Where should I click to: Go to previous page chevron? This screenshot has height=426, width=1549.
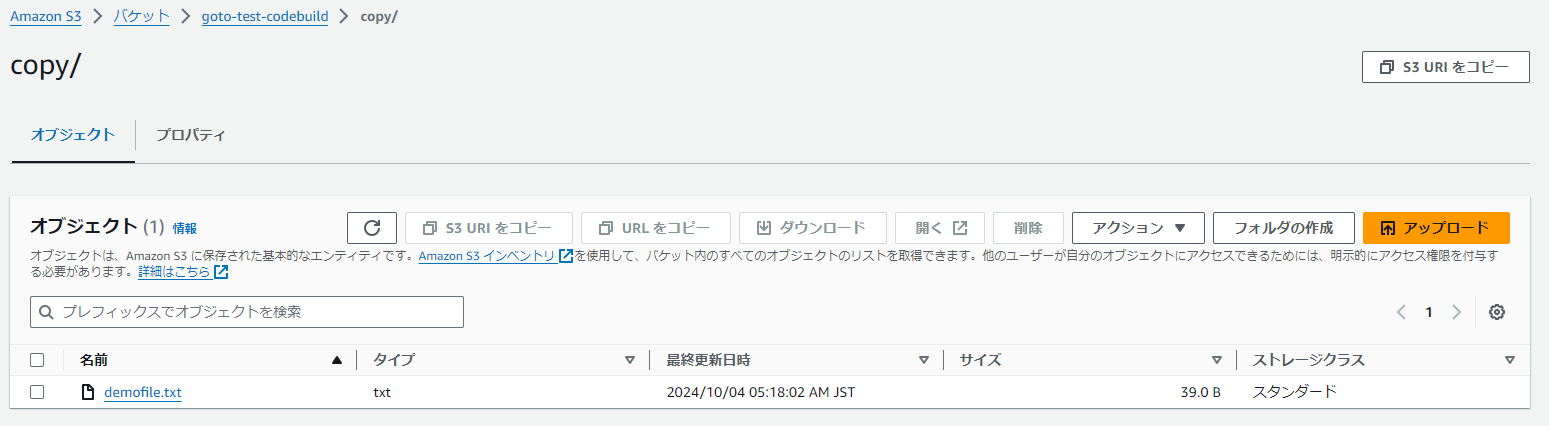pos(1402,312)
